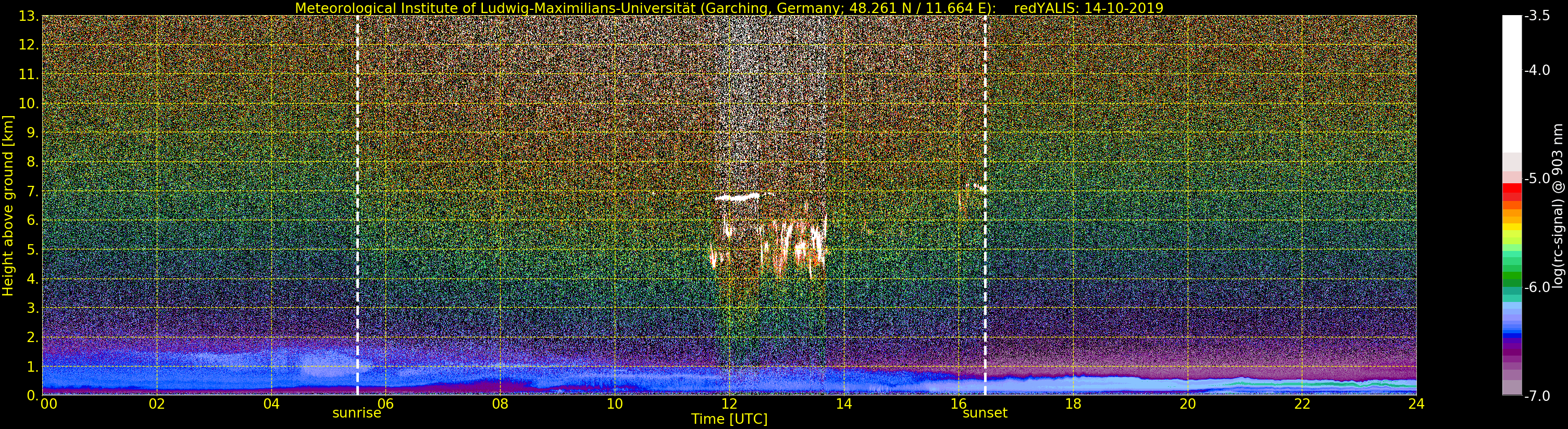The height and width of the screenshot is (429, 1568).
Task: Click the time axis tick '08'
Action: click(500, 404)
